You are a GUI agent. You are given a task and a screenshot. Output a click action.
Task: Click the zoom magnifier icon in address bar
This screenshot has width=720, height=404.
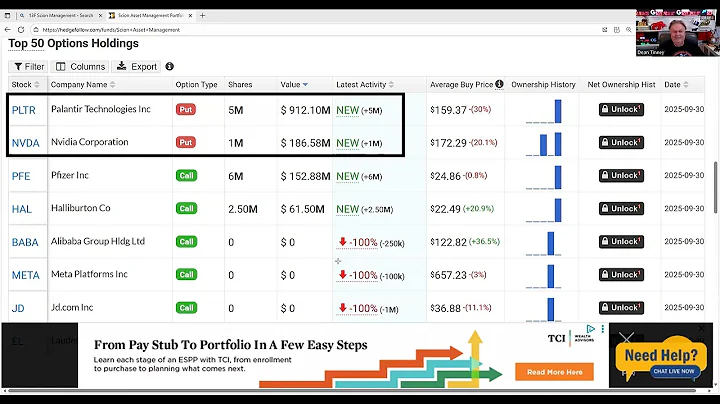coord(629,29)
